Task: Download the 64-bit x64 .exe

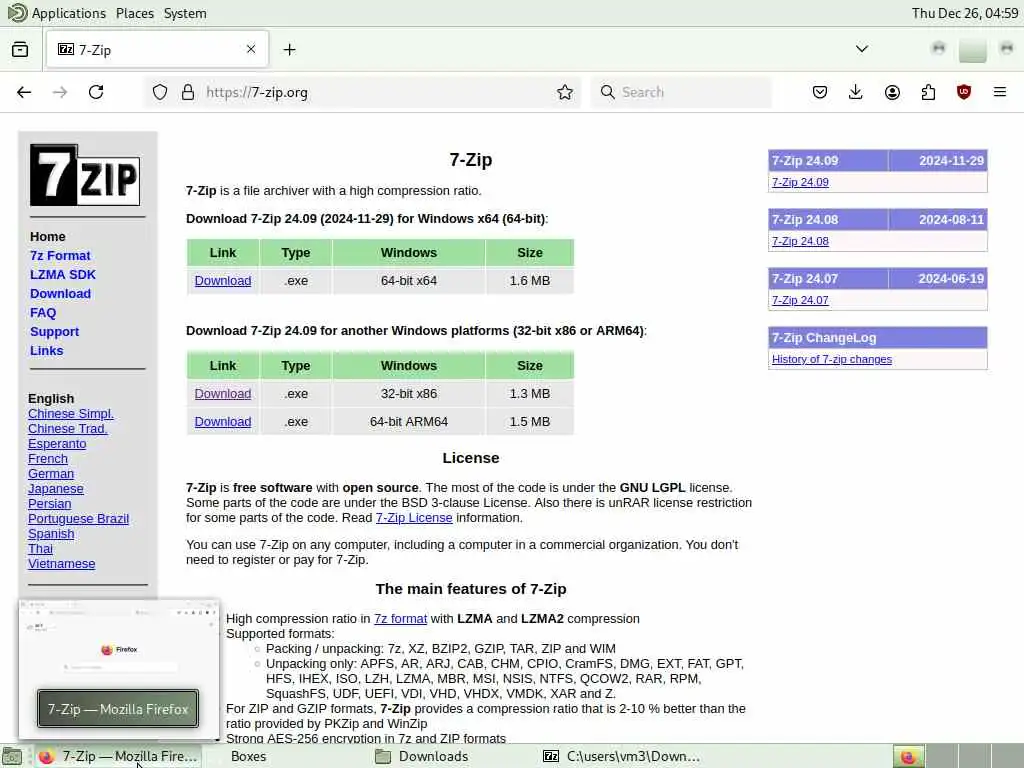Action: pos(223,281)
